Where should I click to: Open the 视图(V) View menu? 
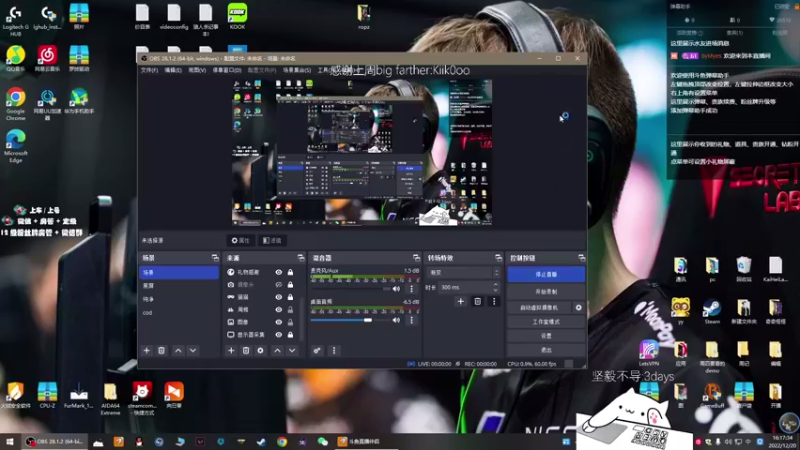pyautogui.click(x=197, y=70)
